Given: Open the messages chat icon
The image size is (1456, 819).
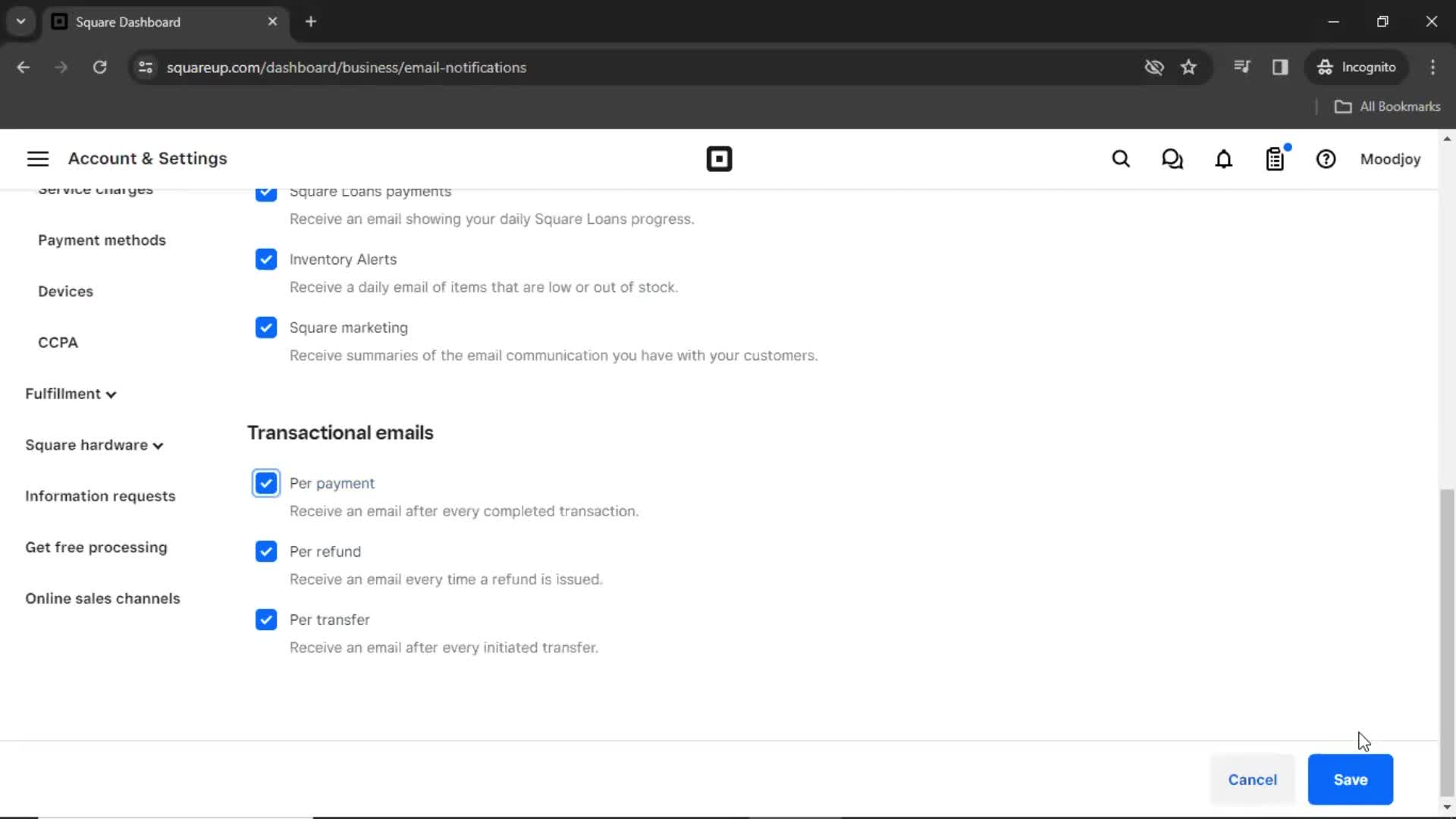Looking at the screenshot, I should click(x=1172, y=159).
